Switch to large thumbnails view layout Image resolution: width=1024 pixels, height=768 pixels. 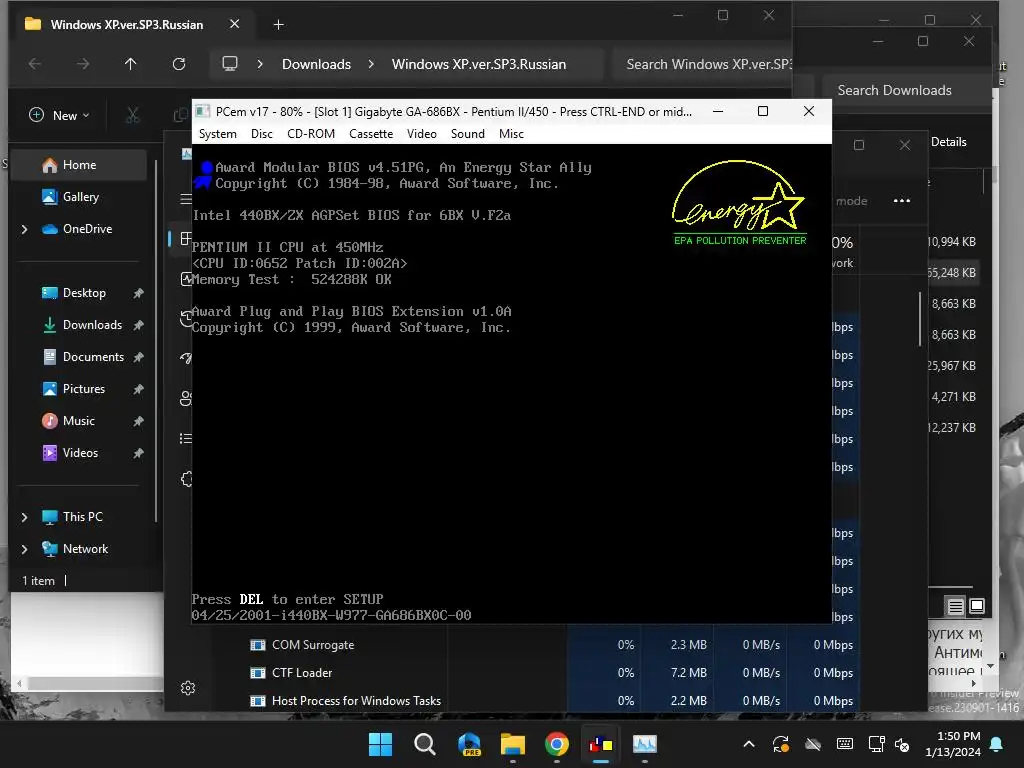click(976, 606)
